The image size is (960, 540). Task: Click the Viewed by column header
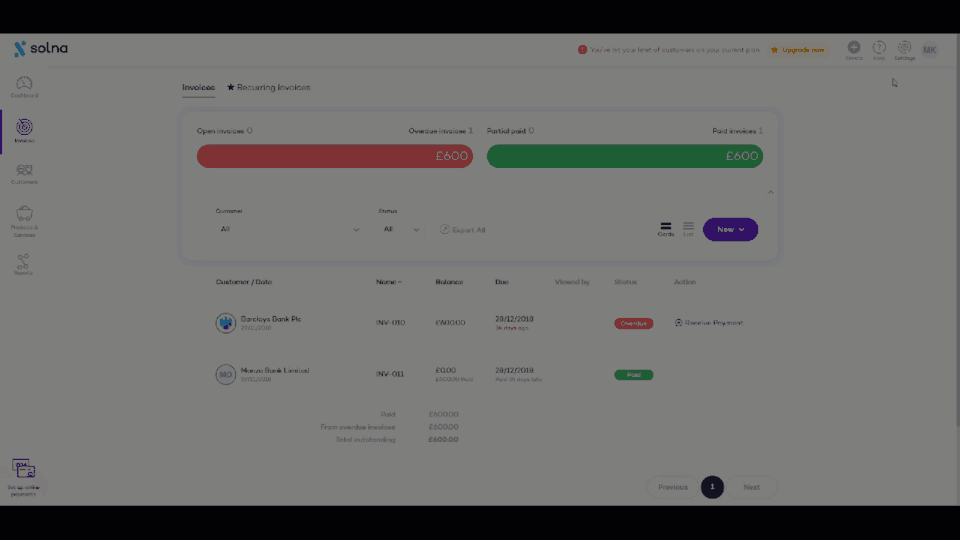coord(572,282)
